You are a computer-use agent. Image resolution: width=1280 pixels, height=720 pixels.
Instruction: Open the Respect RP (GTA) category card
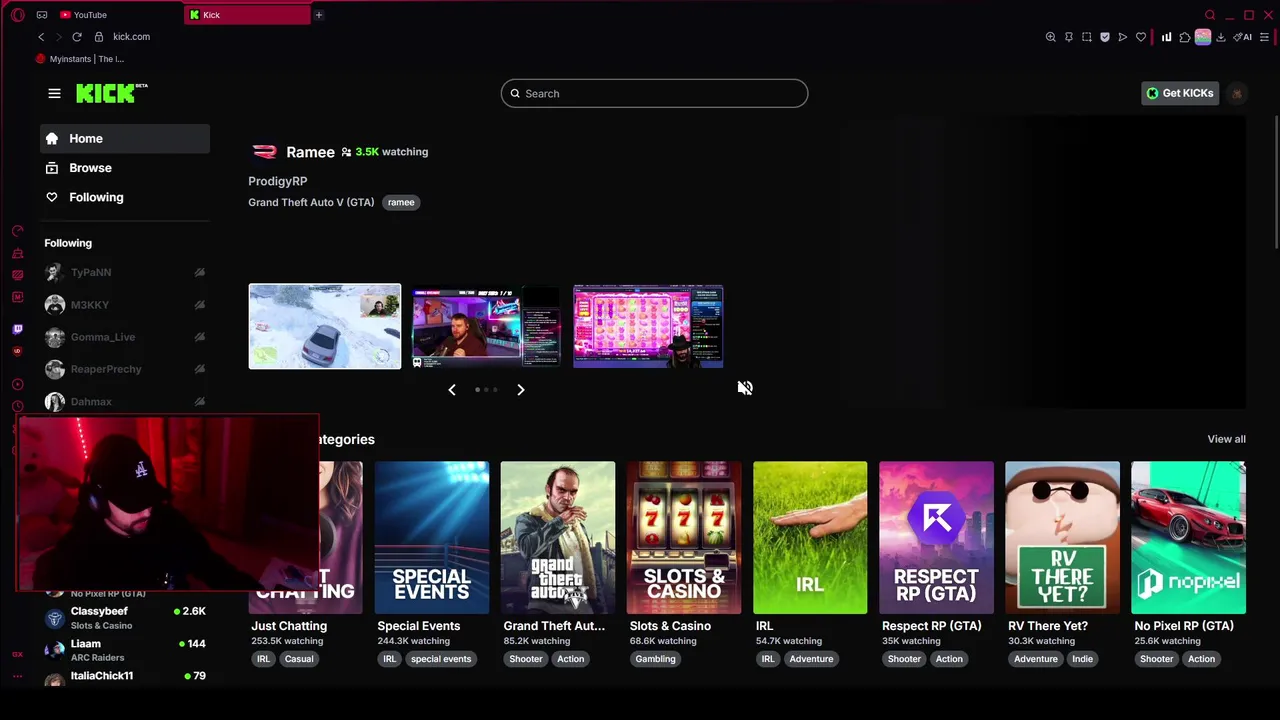(935, 537)
